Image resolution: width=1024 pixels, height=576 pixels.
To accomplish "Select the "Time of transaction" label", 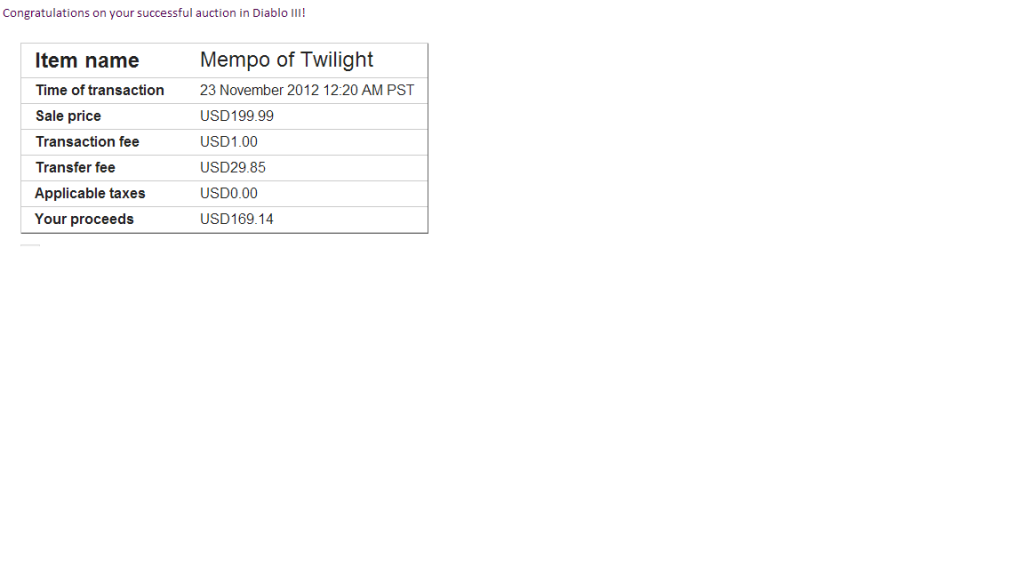I will (100, 90).
